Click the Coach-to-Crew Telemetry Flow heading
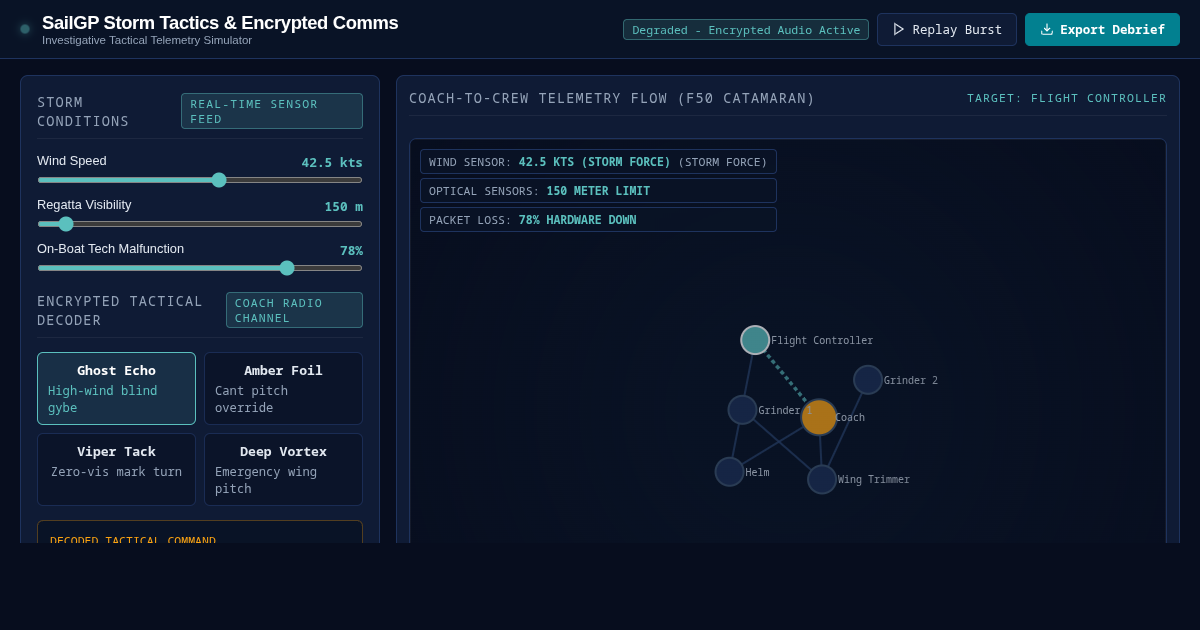The width and height of the screenshot is (1200, 630). [612, 98]
